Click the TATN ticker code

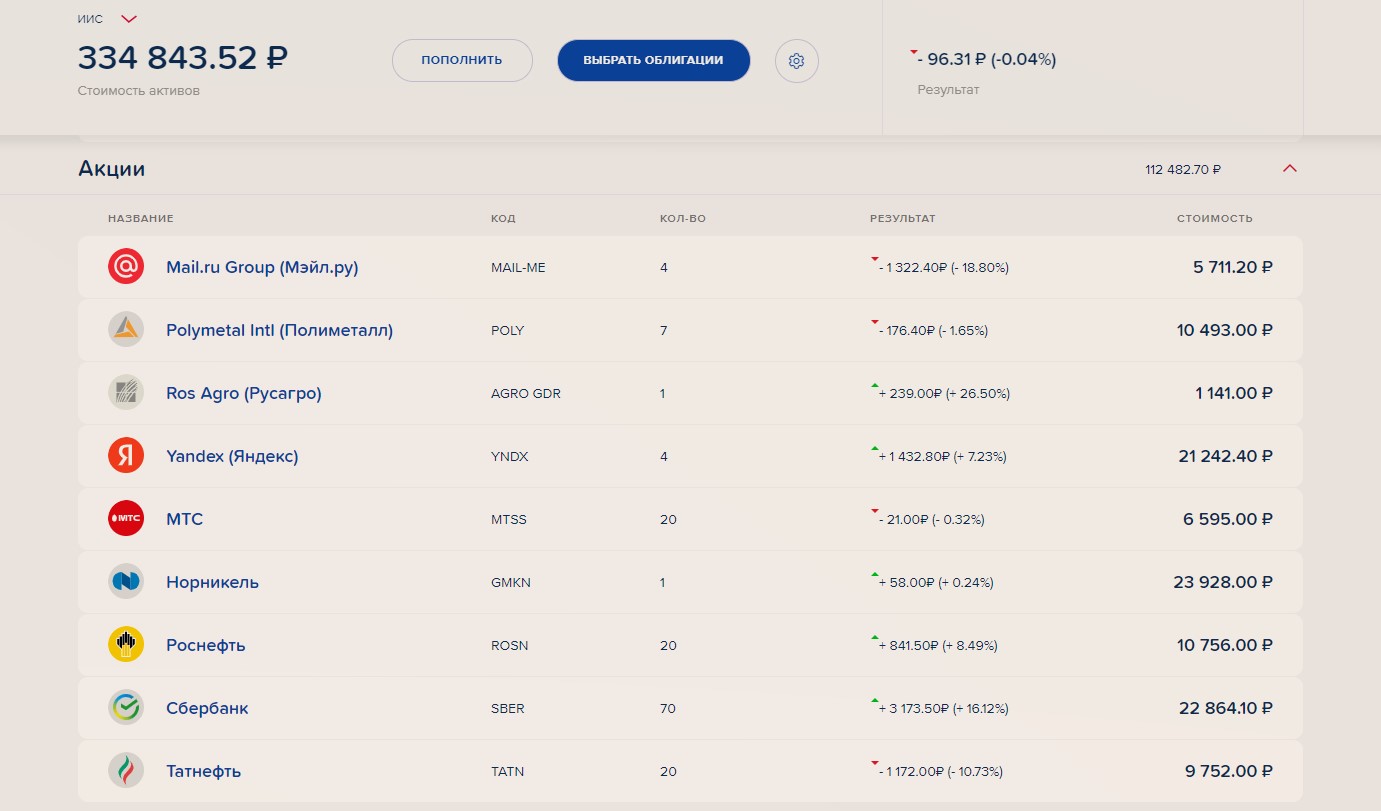[507, 772]
